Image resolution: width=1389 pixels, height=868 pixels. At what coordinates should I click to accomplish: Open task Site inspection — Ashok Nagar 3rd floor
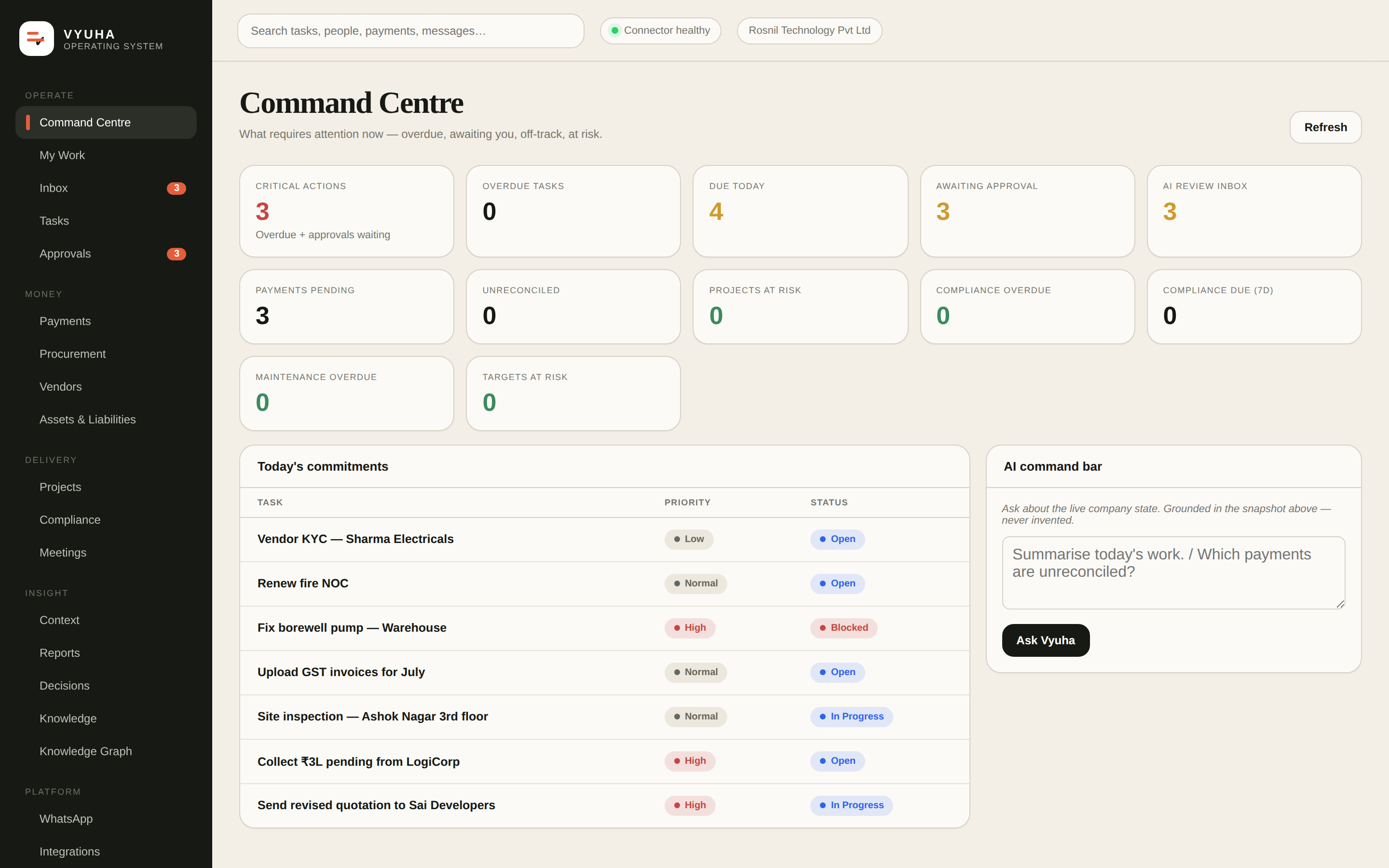pos(604,717)
